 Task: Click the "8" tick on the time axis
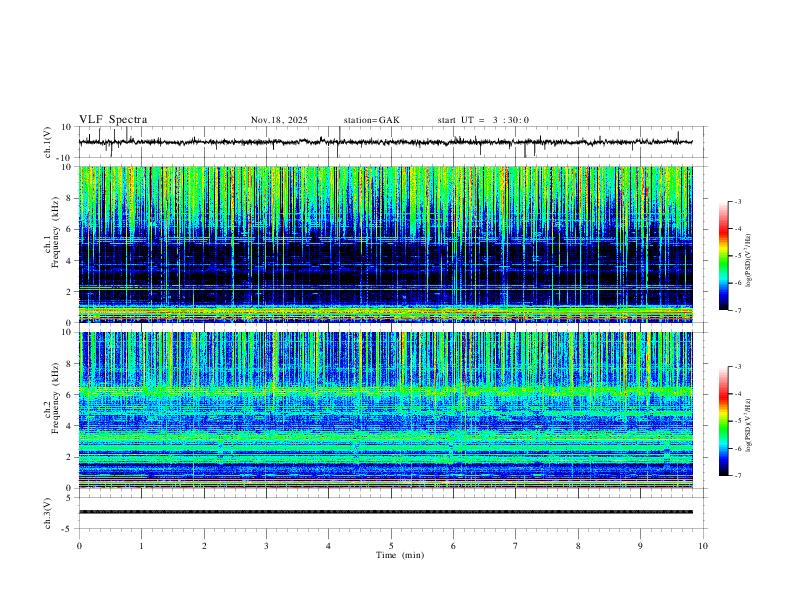coord(578,546)
